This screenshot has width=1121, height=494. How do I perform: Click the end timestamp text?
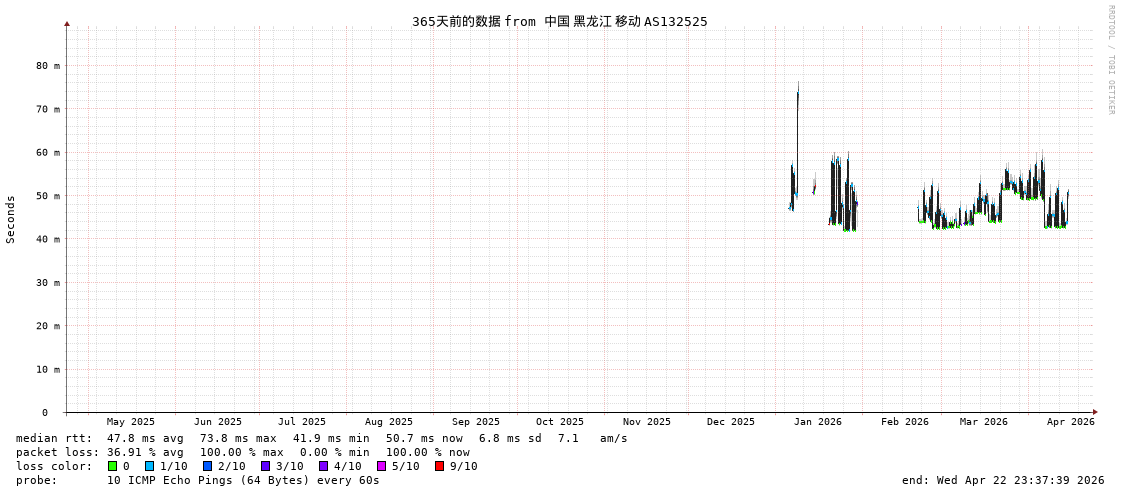point(1002,480)
